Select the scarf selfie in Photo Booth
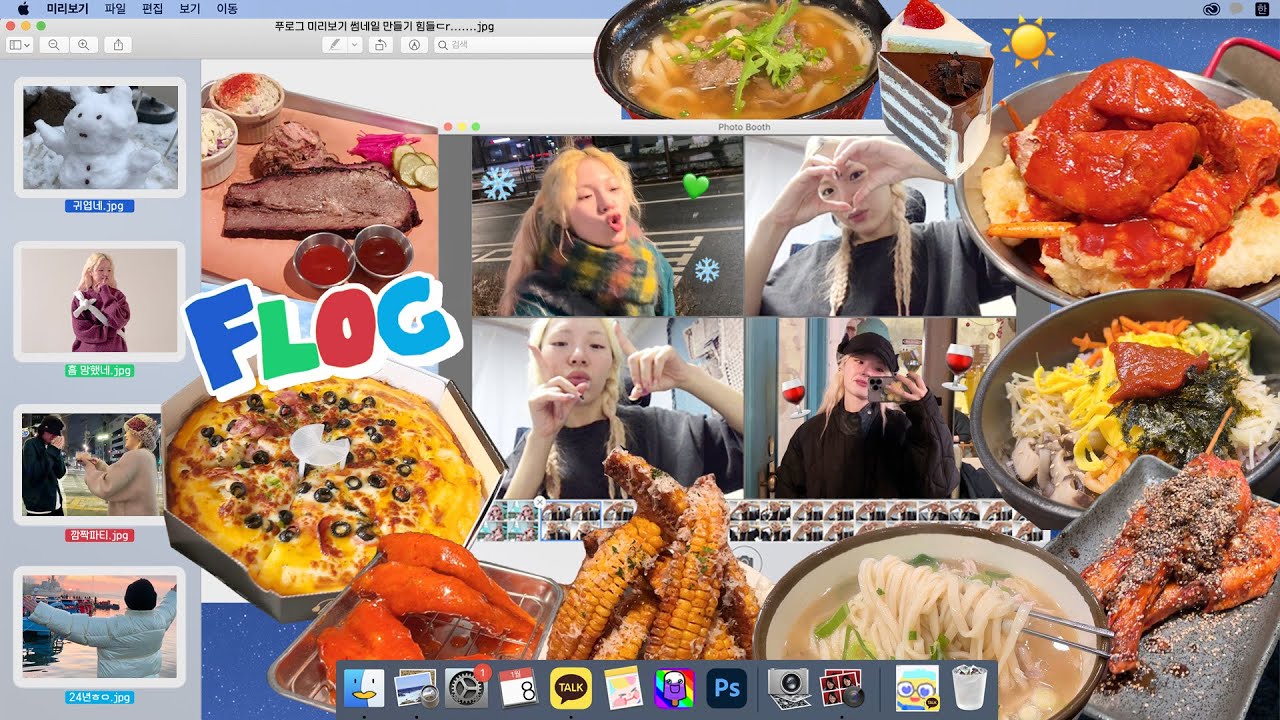 (x=607, y=226)
